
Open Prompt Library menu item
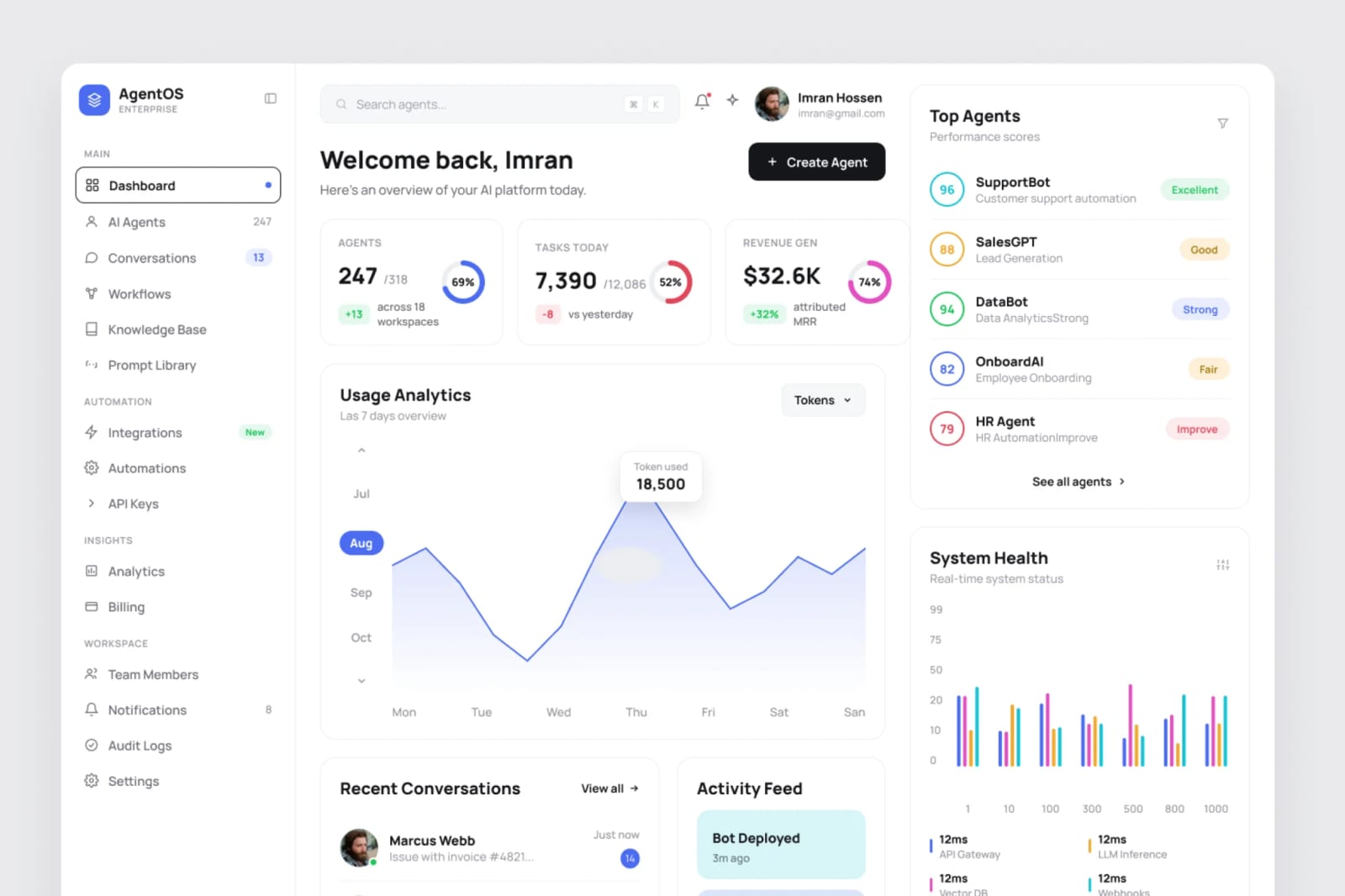178,365
